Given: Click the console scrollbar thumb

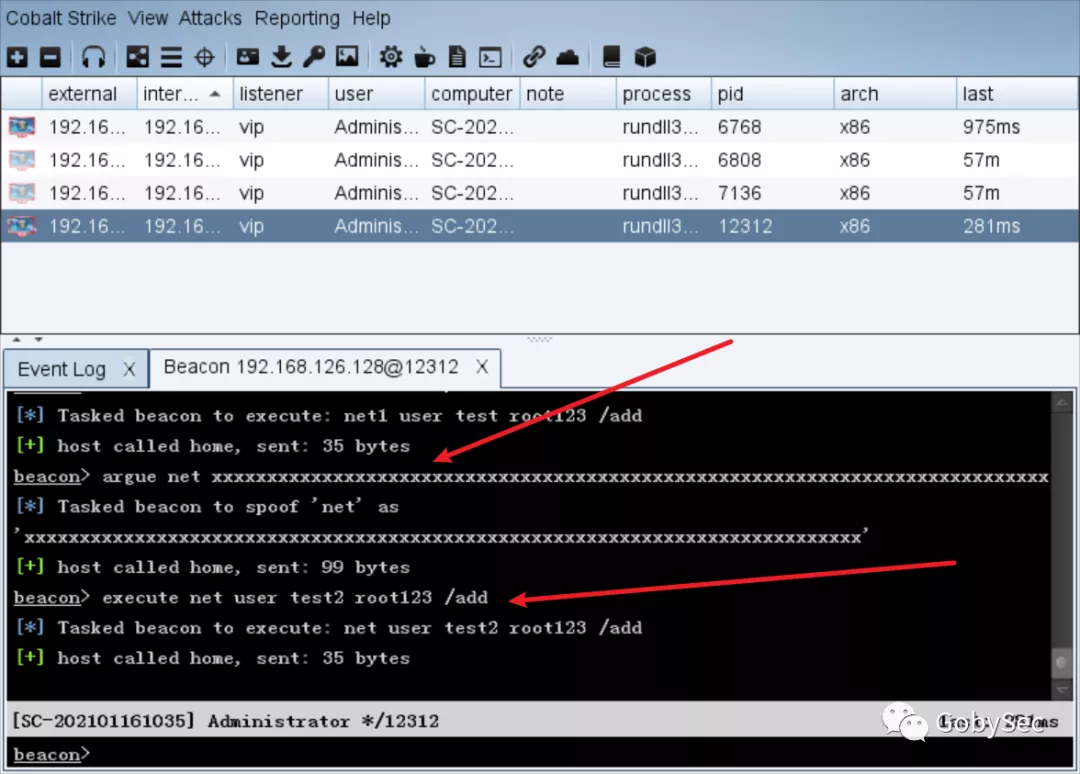Looking at the screenshot, I should click(1061, 663).
